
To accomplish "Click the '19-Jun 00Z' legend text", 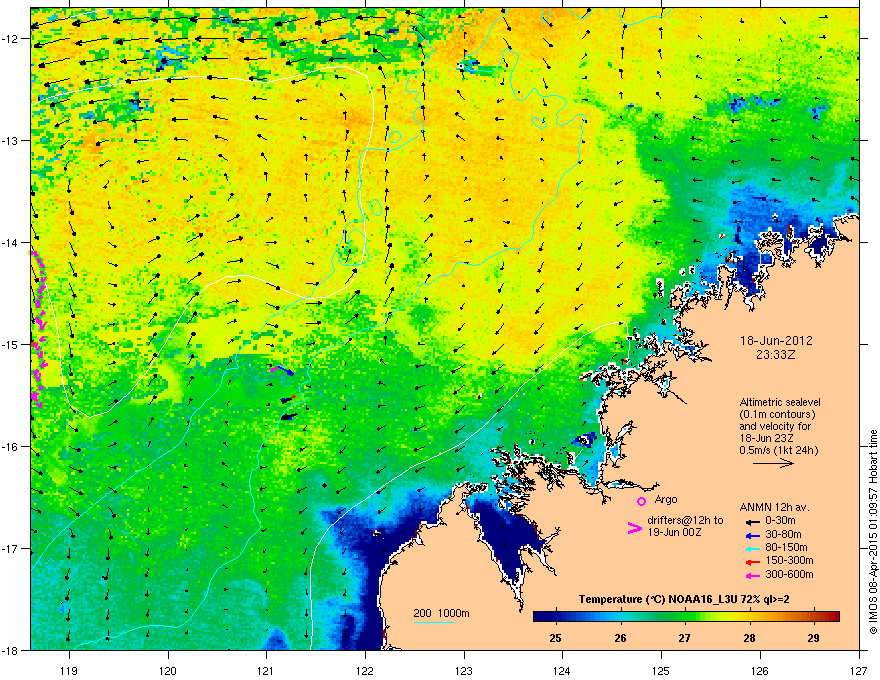I will click(x=673, y=532).
